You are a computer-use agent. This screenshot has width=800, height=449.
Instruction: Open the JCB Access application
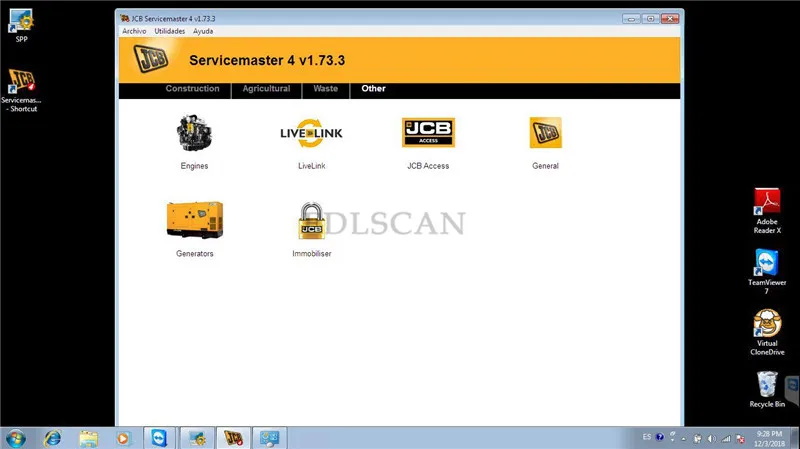(428, 132)
